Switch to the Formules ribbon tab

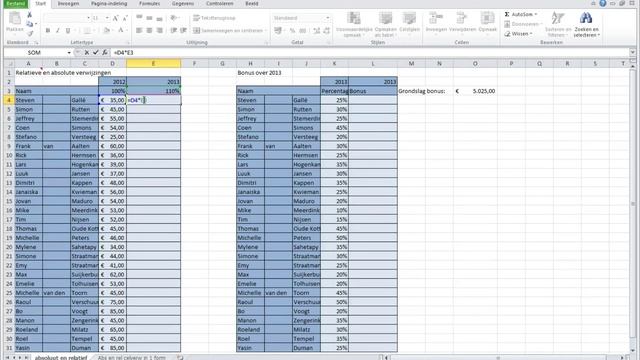coord(149,4)
